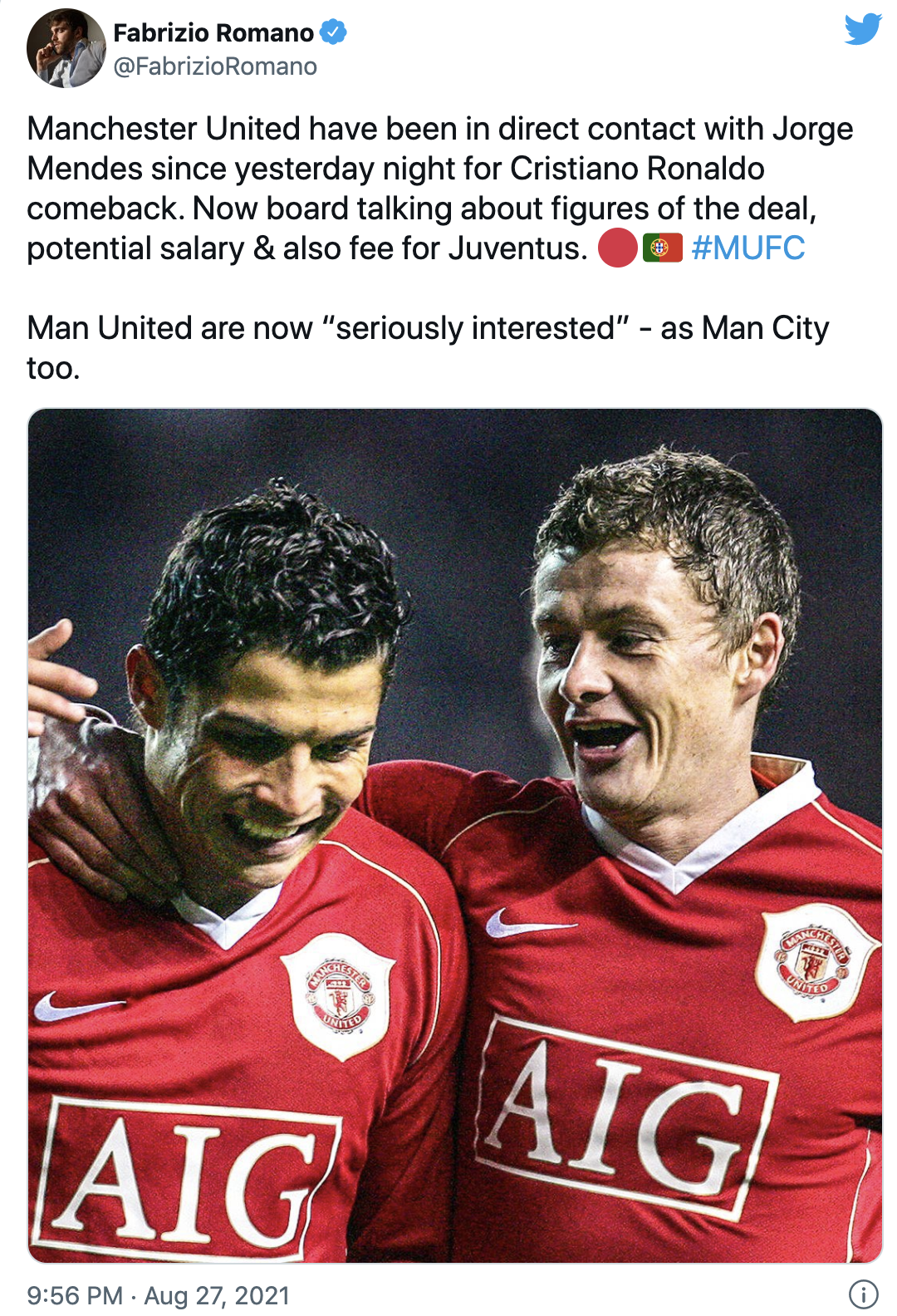Open the @FabrizioRomano handle

coord(215,66)
